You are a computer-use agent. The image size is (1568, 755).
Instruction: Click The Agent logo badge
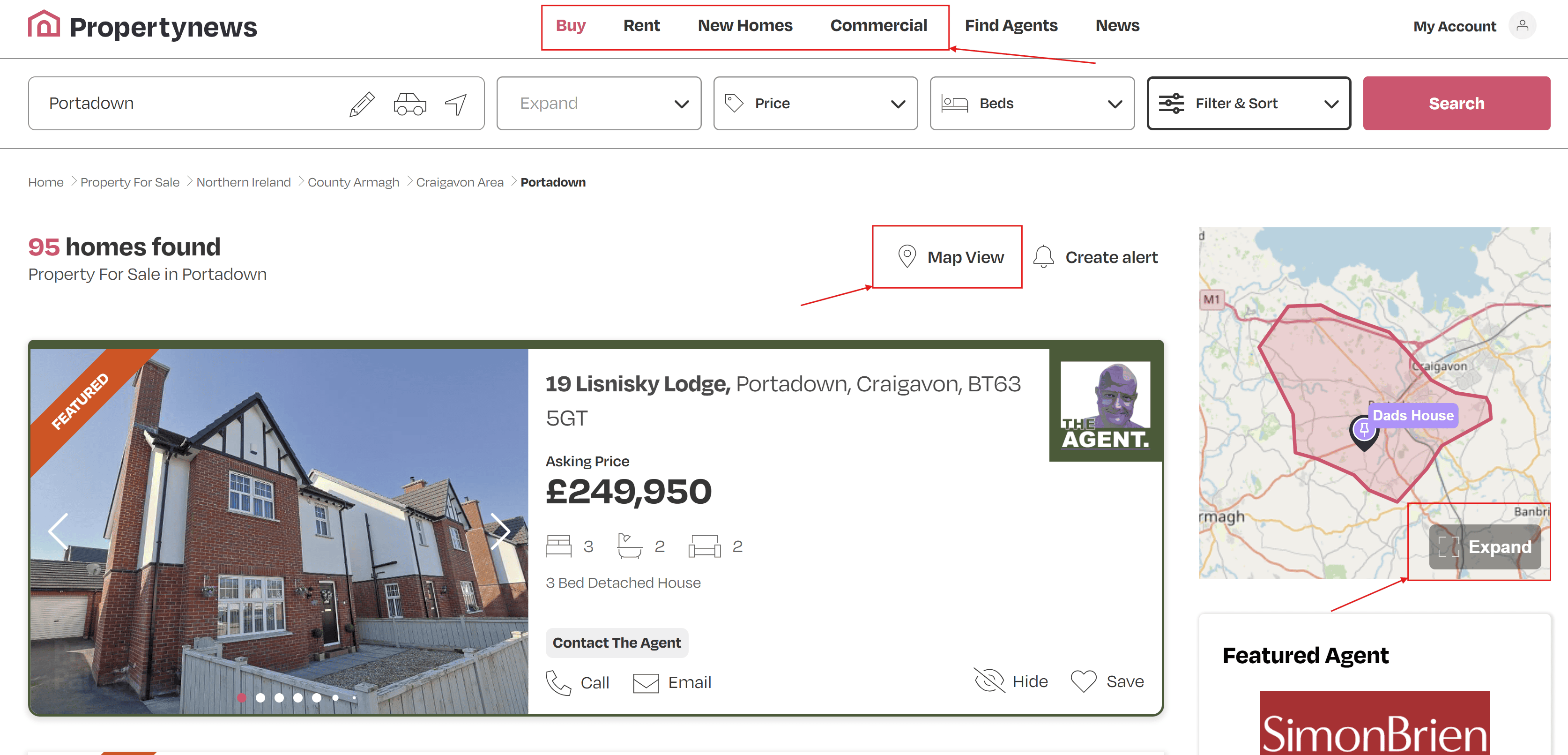[x=1106, y=405]
